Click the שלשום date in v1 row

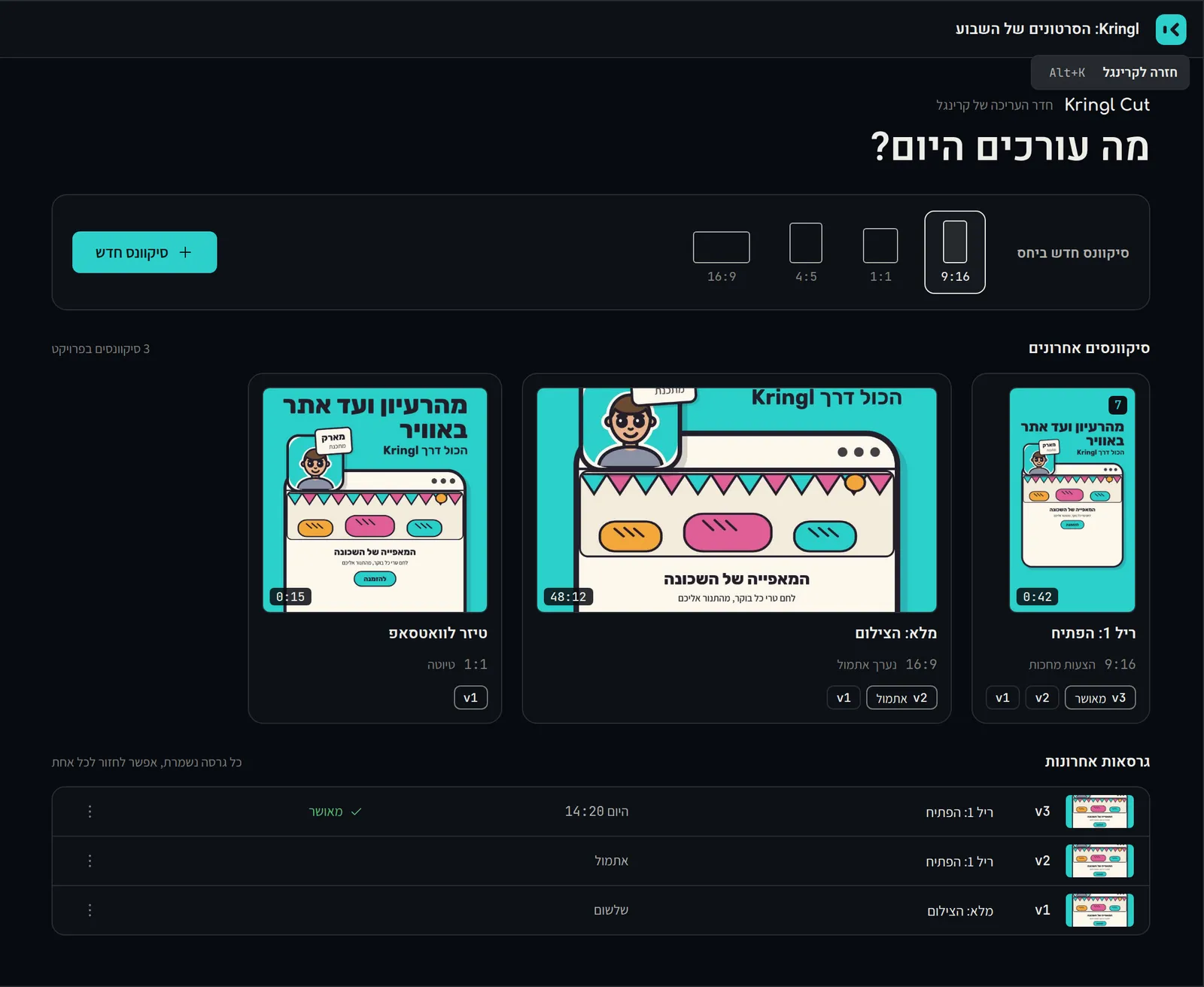(611, 910)
